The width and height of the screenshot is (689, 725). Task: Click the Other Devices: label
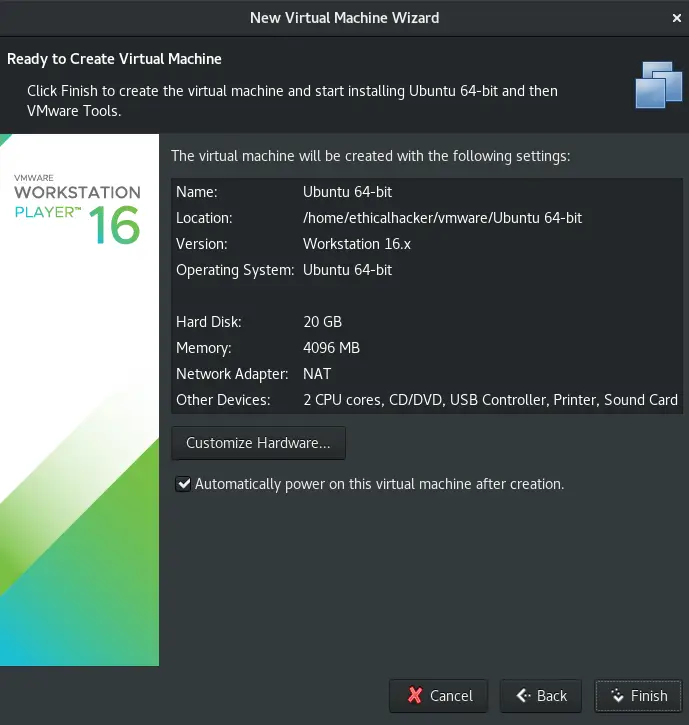tap(223, 399)
